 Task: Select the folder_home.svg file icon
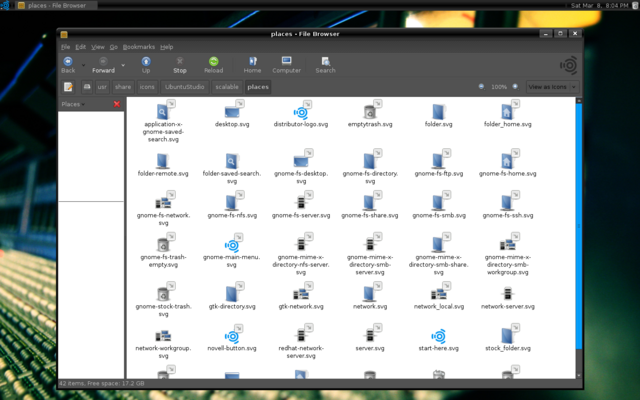tap(507, 111)
